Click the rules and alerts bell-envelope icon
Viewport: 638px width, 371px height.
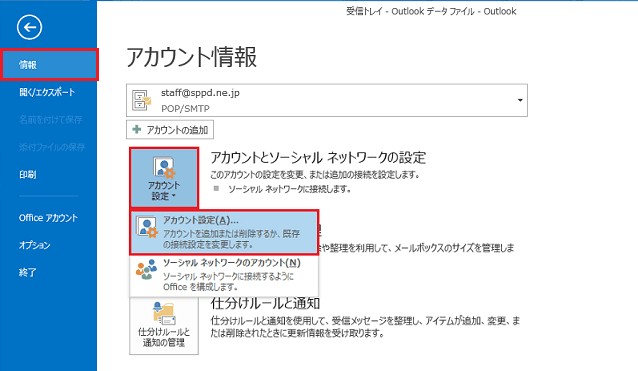coord(164,314)
